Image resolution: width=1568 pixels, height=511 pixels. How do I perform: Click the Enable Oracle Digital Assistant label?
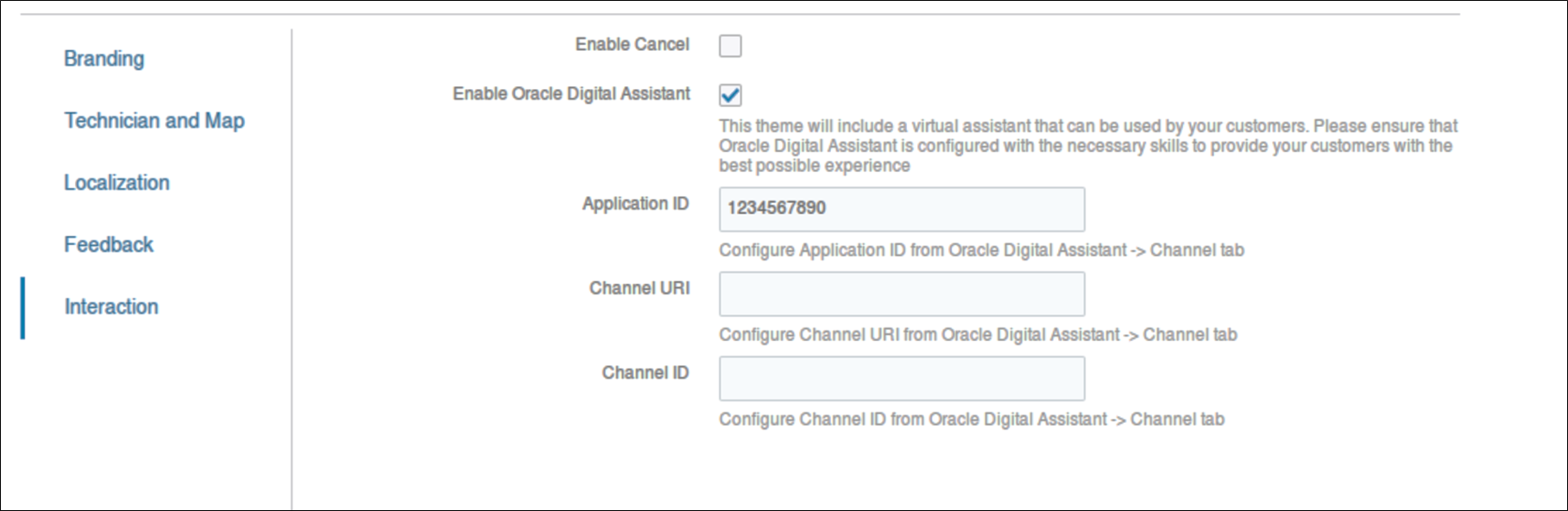click(571, 94)
